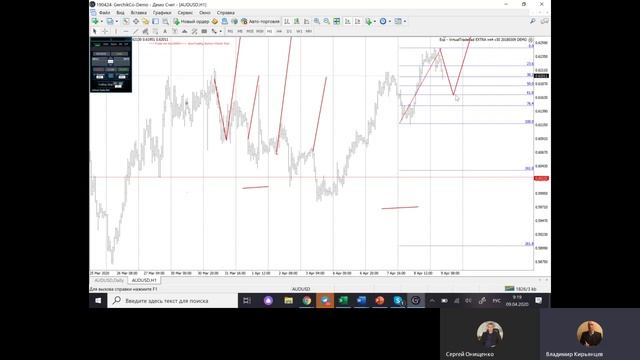Open the Data Window icon
640x360 pixels.
click(x=136, y=21)
